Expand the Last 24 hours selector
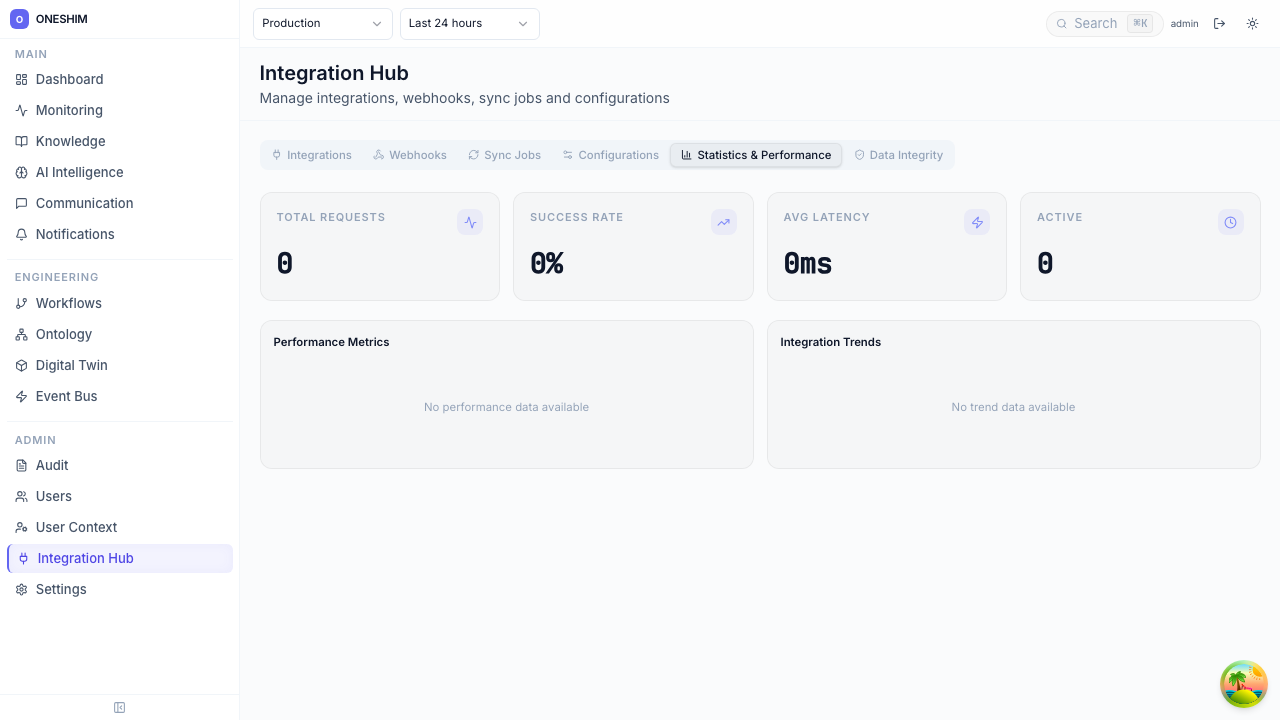Viewport: 1280px width, 720px height. 469,24
